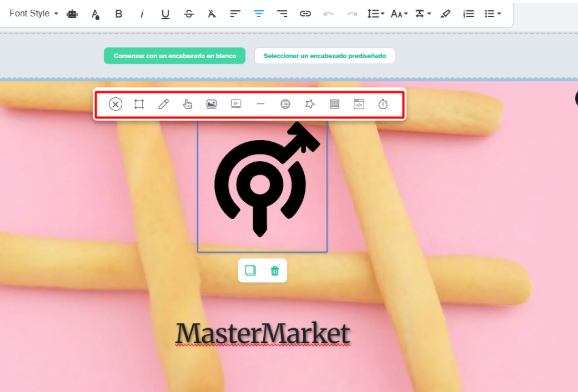Insert a hyperlink with the link icon
Image resolution: width=578 pixels, height=392 pixels.
[x=305, y=14]
